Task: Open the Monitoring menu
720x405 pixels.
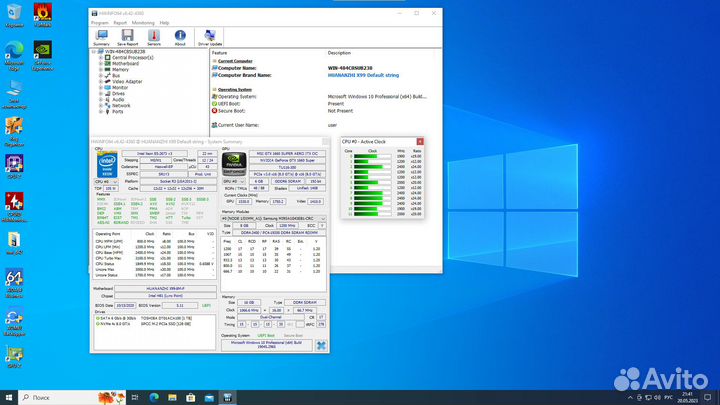Action: (x=142, y=21)
